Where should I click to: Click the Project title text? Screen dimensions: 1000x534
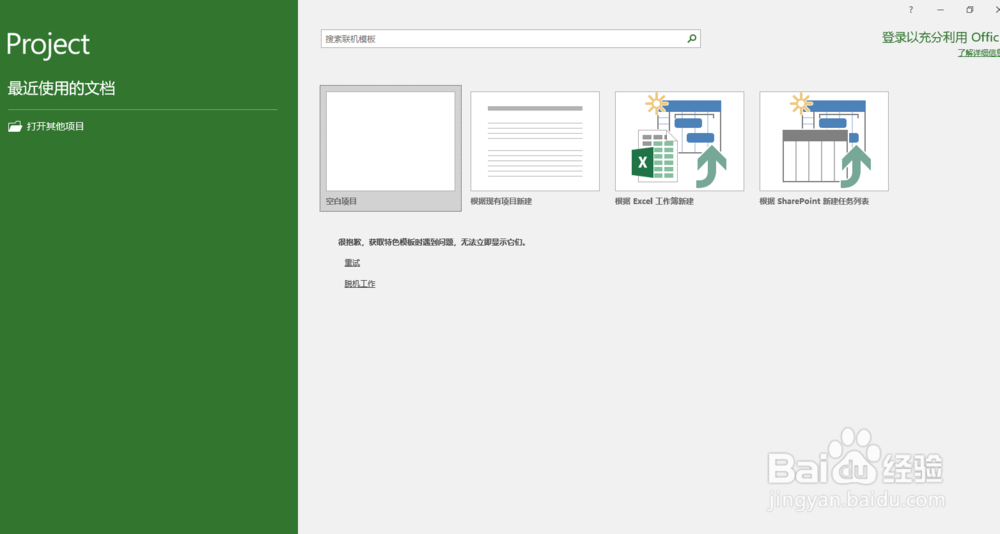coord(48,45)
